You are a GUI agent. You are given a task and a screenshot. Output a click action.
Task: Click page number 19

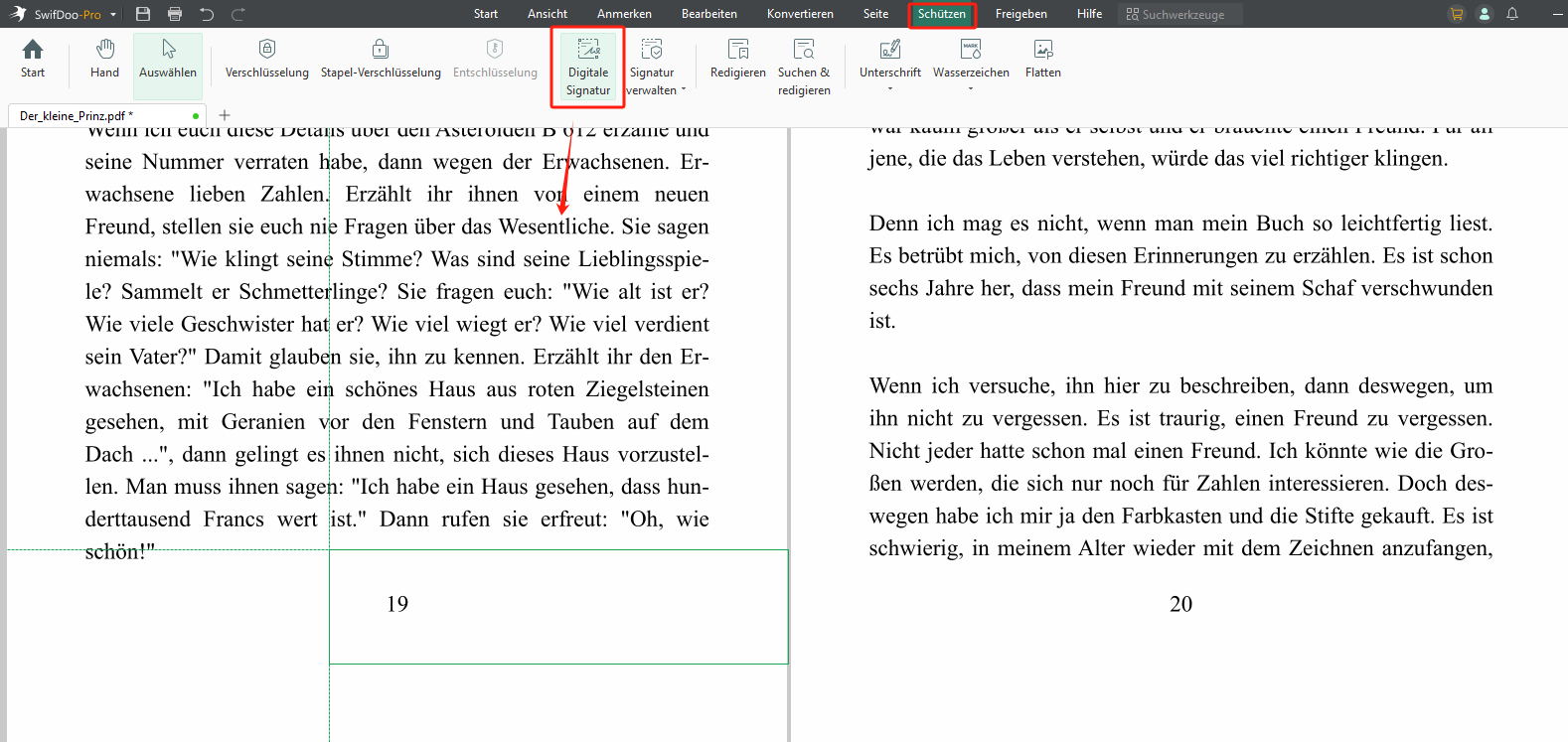[397, 604]
